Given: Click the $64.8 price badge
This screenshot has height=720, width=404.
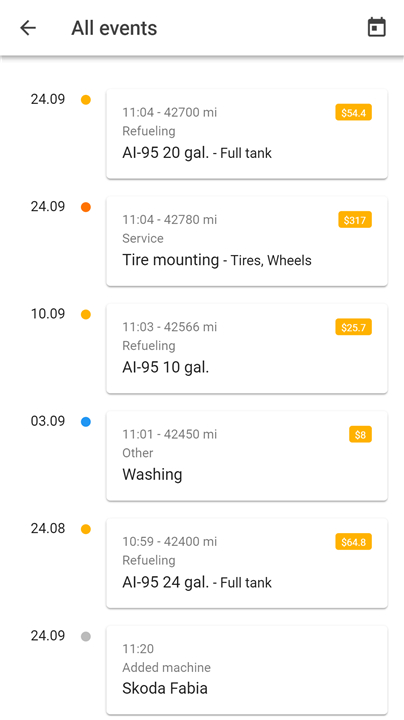Looking at the screenshot, I should point(354,542).
